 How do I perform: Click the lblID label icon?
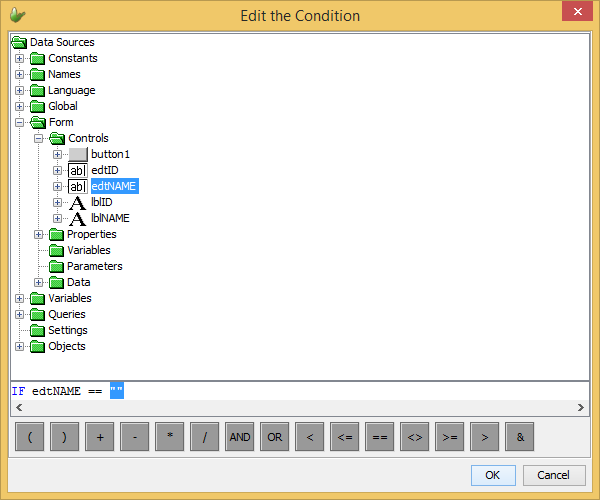click(x=77, y=202)
